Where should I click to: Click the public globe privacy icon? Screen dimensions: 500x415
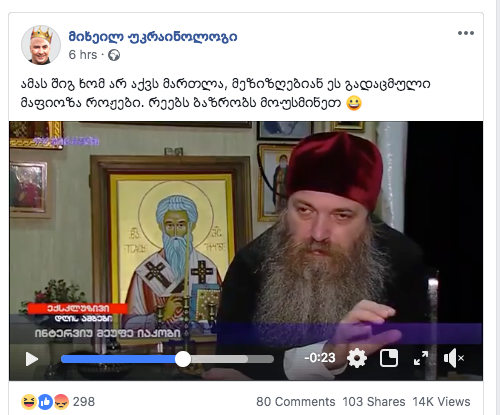pyautogui.click(x=114, y=55)
